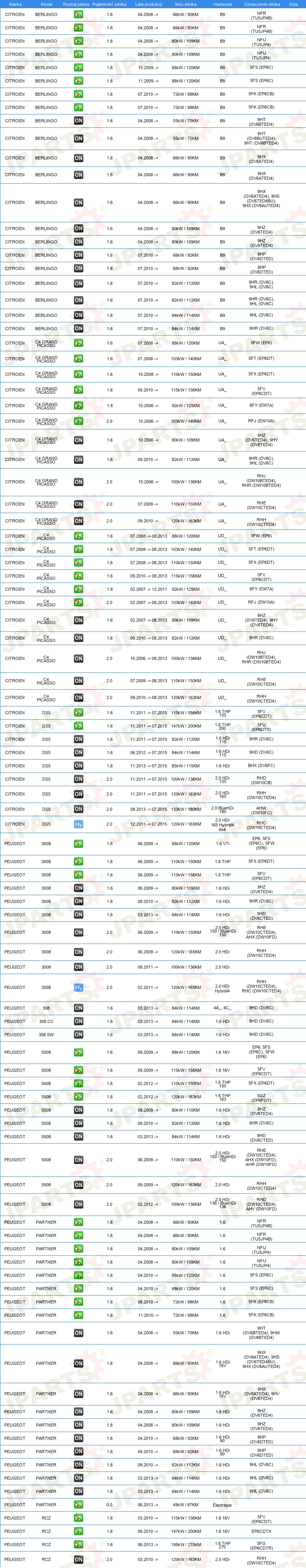Click the Marka column header
This screenshot has height=1568, width=306.
[15, 4]
